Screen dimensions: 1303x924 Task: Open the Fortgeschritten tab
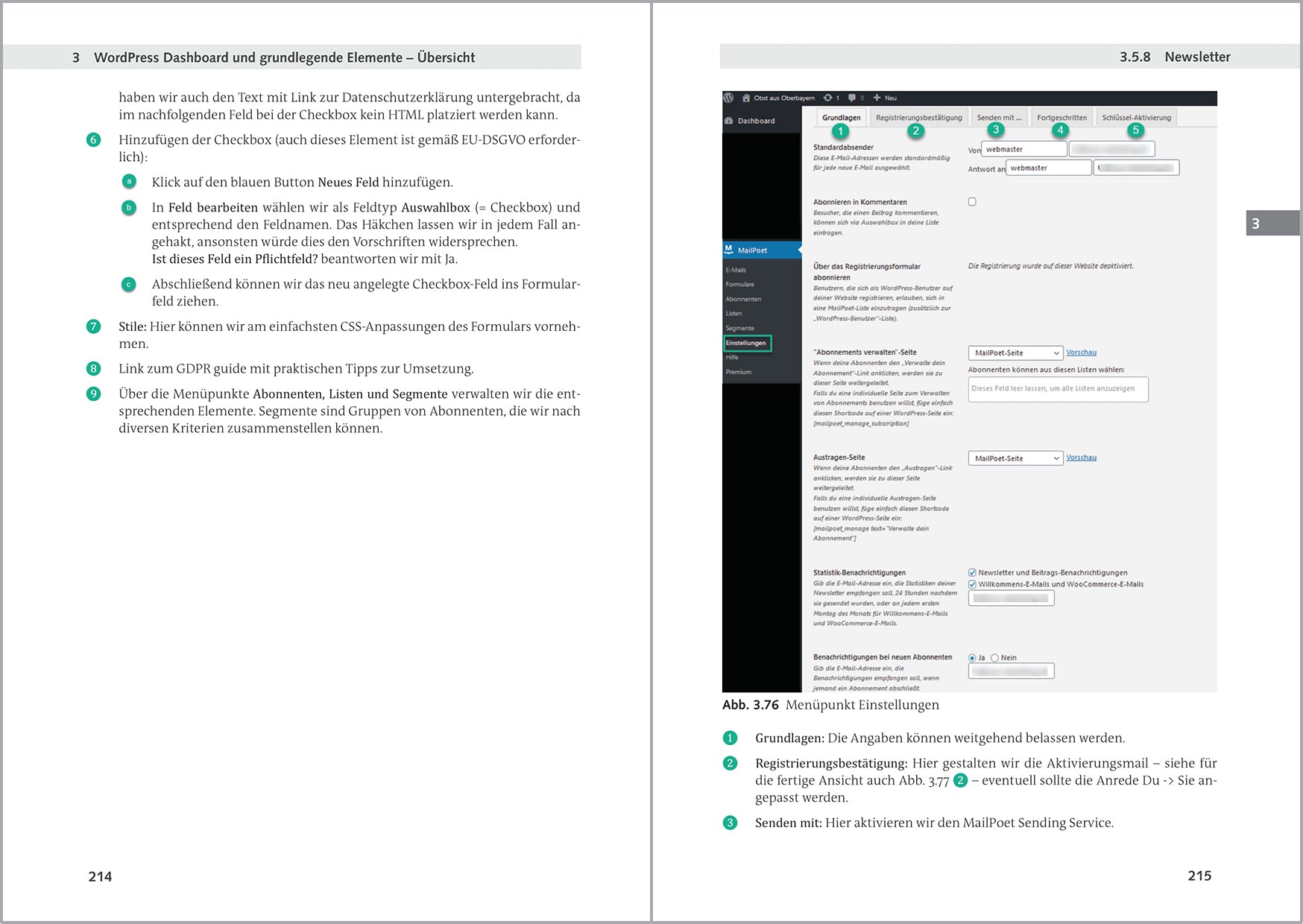point(1061,117)
